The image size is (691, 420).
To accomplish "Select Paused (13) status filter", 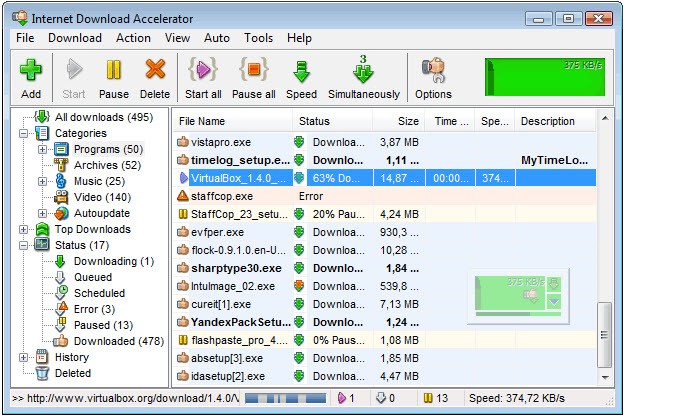I will (103, 325).
